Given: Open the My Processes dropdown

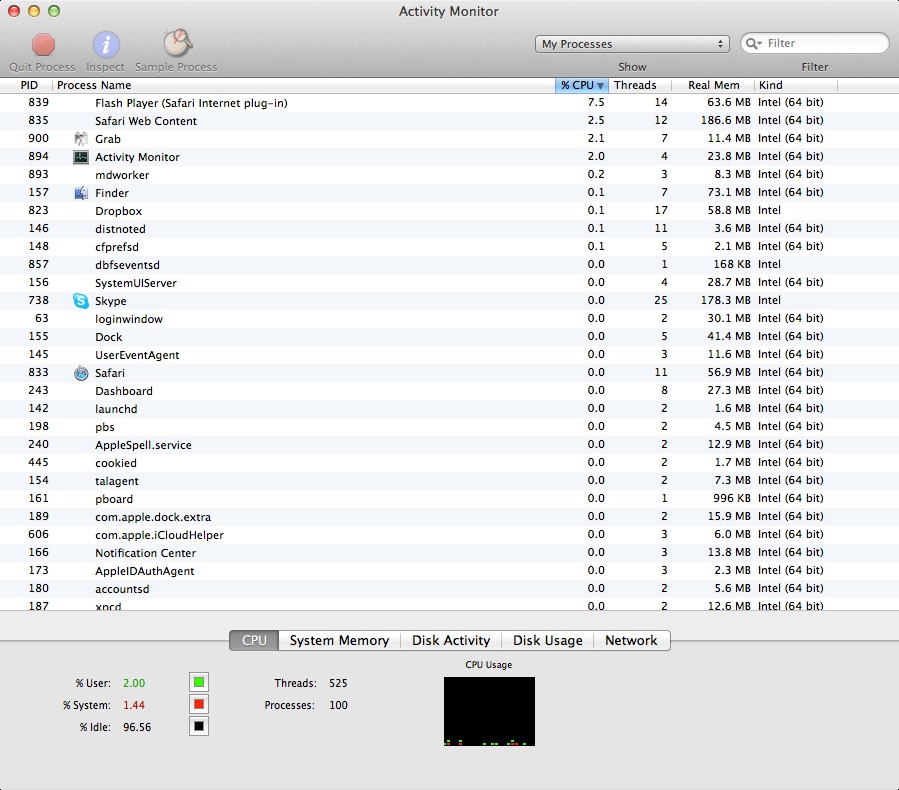Looking at the screenshot, I should click(x=632, y=44).
